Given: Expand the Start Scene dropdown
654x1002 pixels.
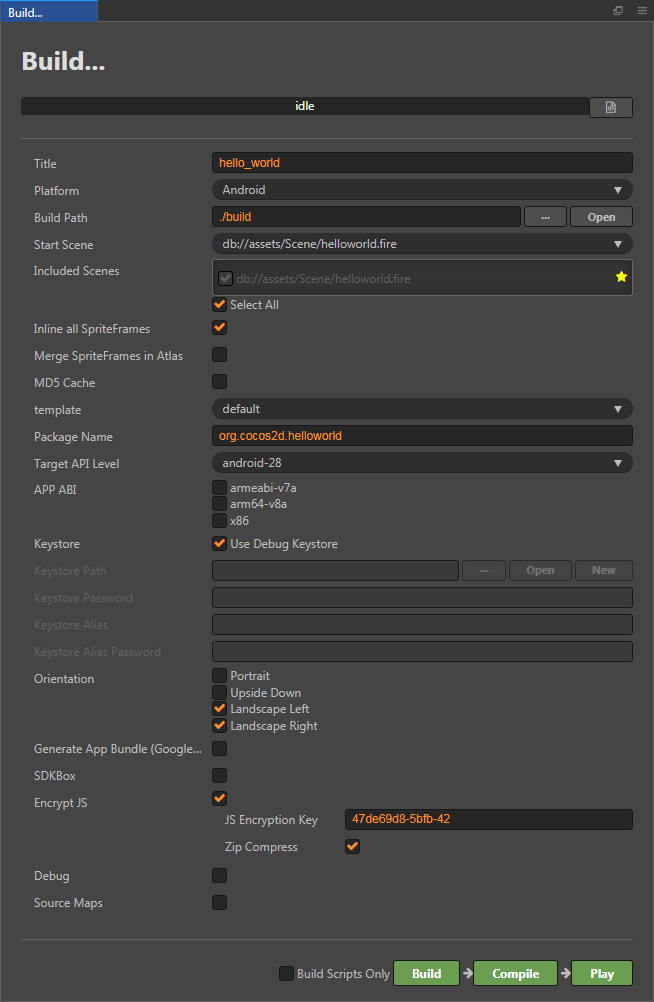Looking at the screenshot, I should pyautogui.click(x=422, y=244).
